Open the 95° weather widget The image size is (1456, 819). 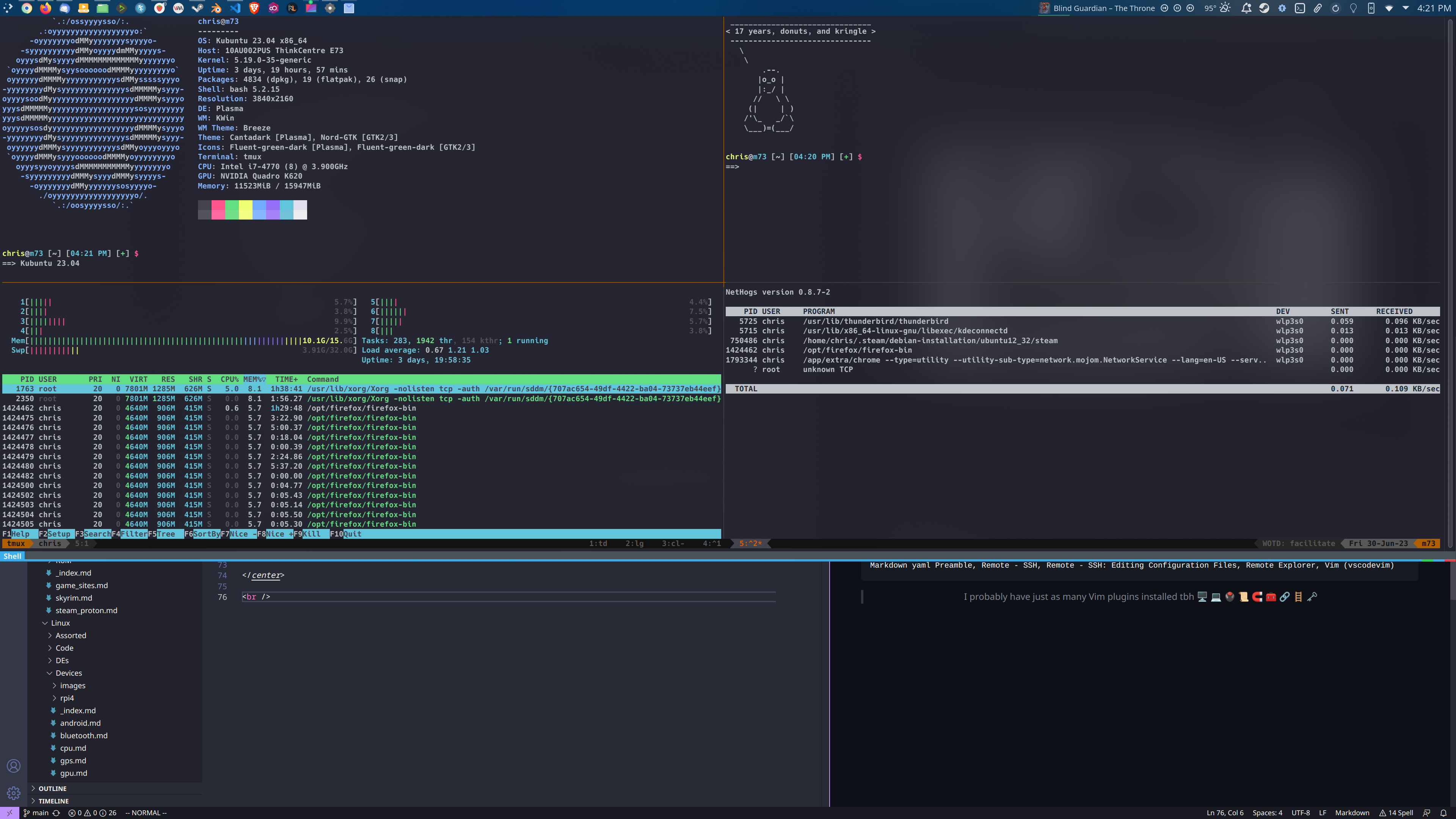coord(1218,8)
